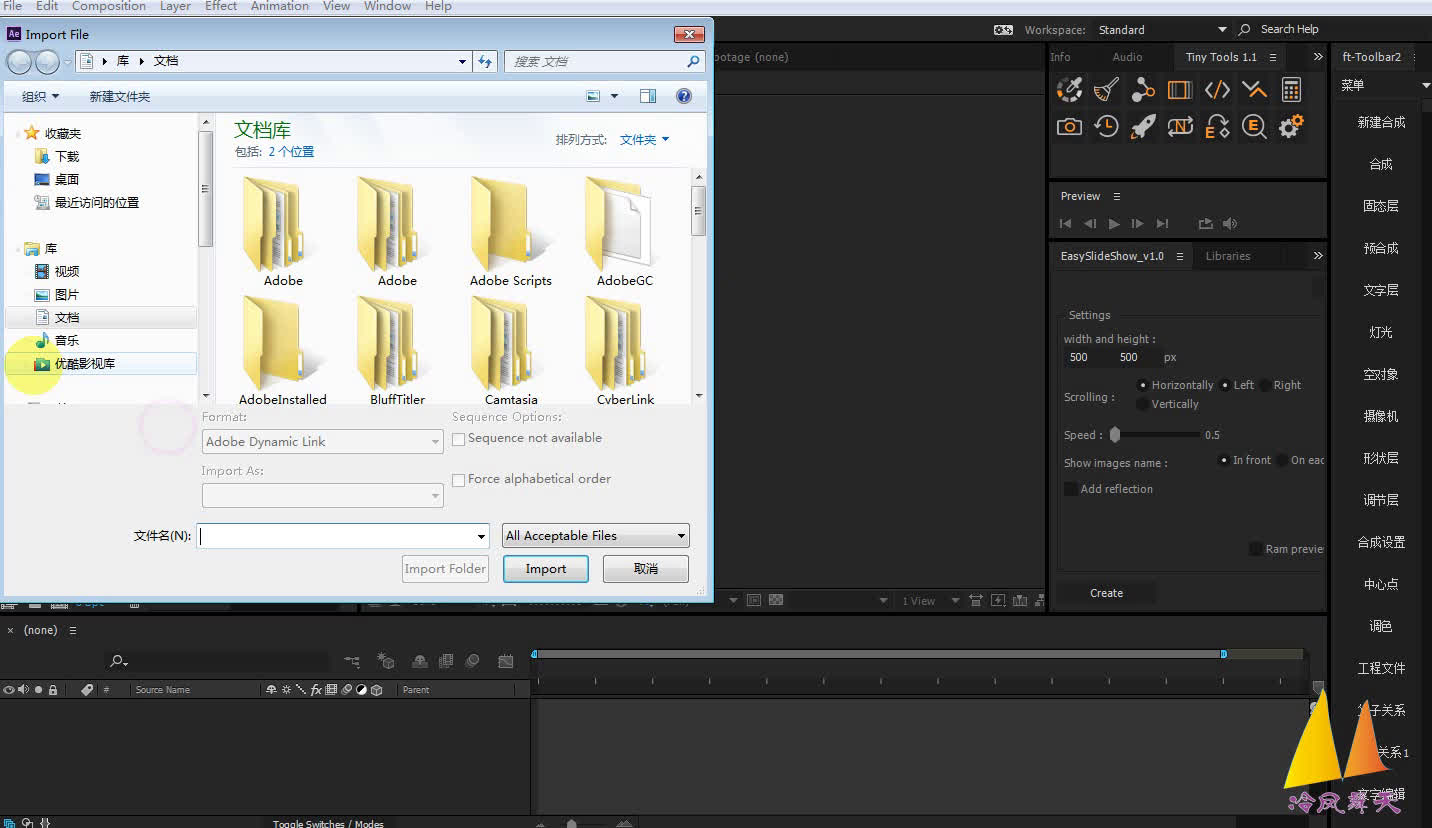Viewport: 1432px width, 828px height.
Task: Click the timeline composition mini-flowchart icon
Action: click(x=352, y=661)
